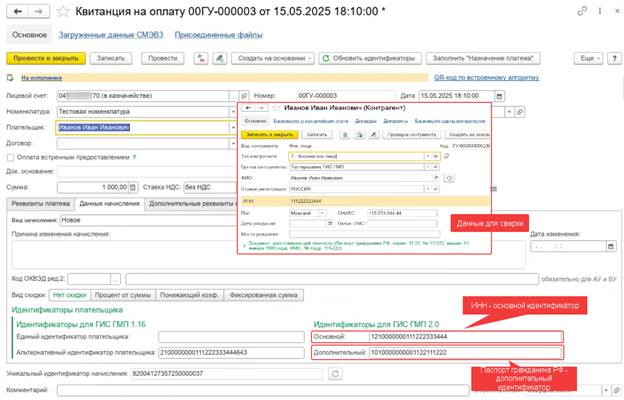Switch to the Основное tab of the receipt

click(x=29, y=35)
